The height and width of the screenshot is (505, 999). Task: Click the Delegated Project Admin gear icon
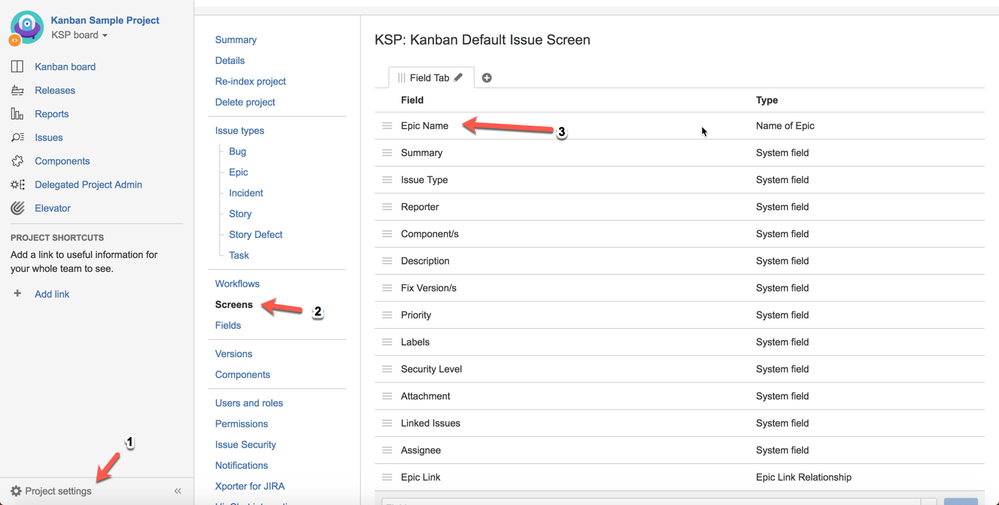click(17, 185)
